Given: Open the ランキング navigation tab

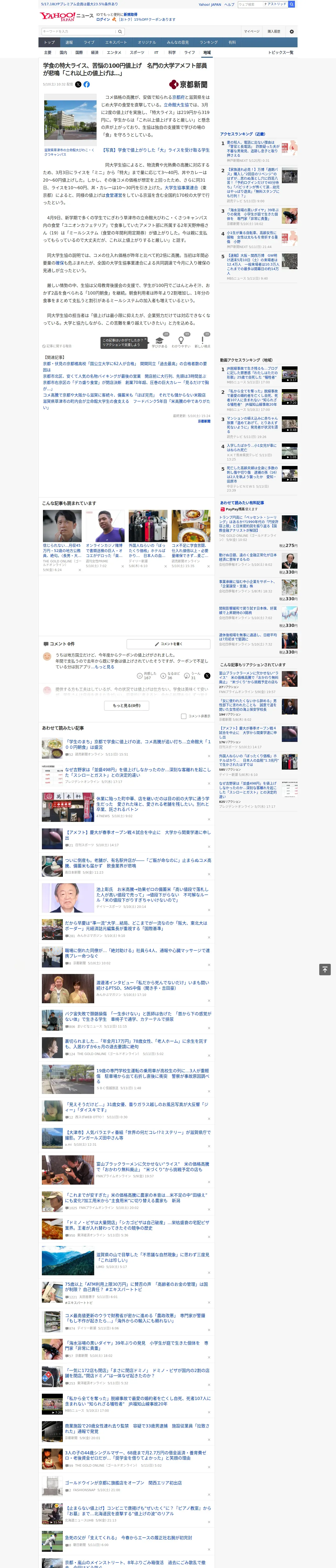Looking at the screenshot, I should 209,43.
